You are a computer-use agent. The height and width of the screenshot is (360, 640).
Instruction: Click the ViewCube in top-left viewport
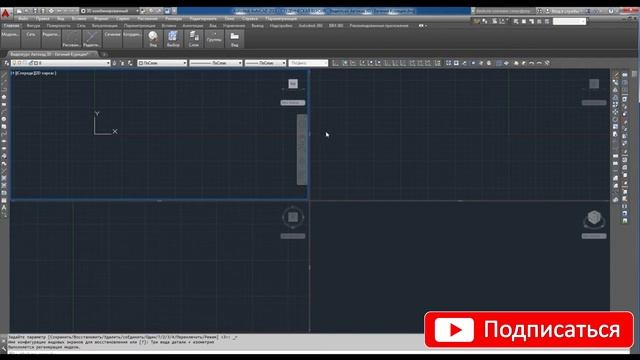[293, 84]
